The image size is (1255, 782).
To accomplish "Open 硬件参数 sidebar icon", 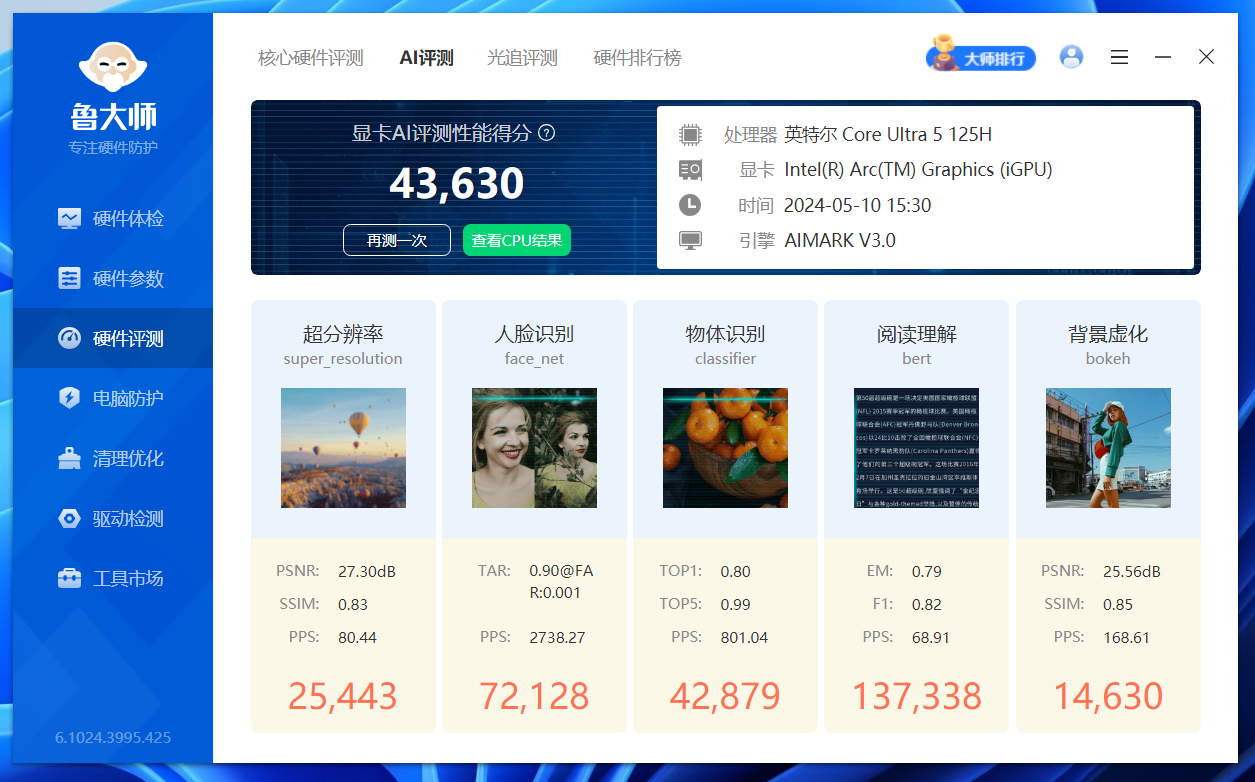I will [69, 278].
